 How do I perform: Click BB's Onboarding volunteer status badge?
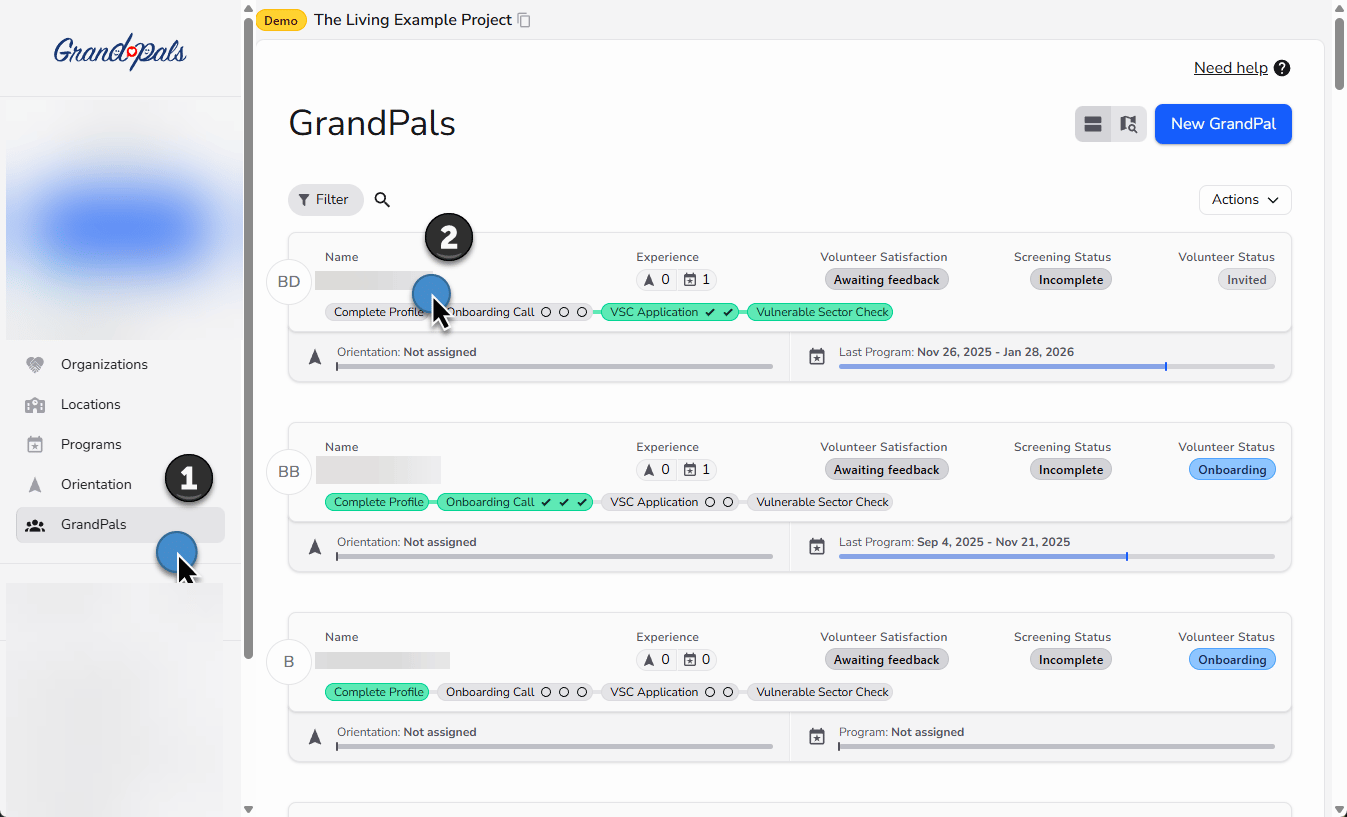point(1232,470)
